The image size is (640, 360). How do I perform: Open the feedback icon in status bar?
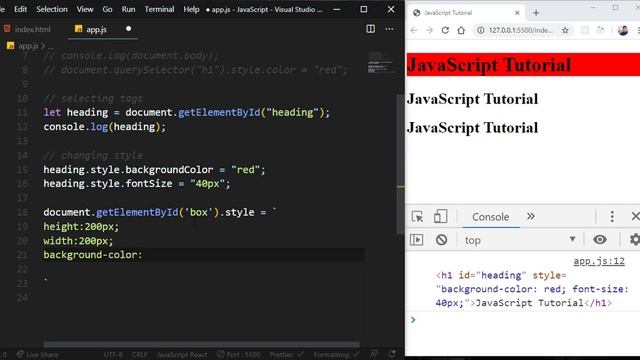374,354
